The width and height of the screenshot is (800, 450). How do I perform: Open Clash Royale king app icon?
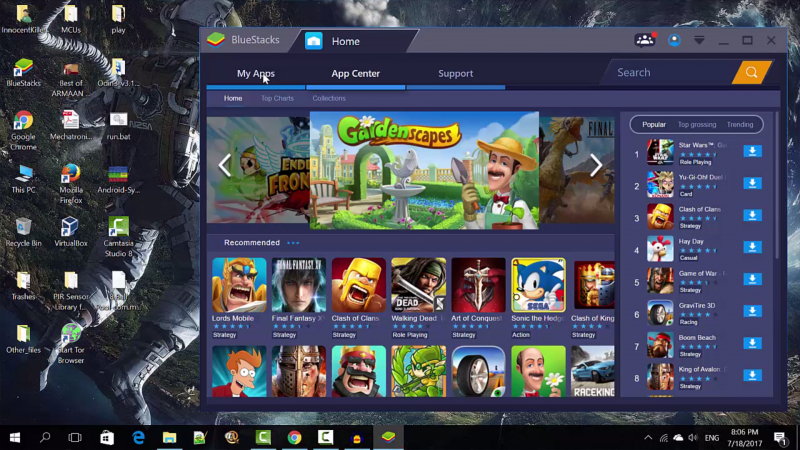(359, 371)
